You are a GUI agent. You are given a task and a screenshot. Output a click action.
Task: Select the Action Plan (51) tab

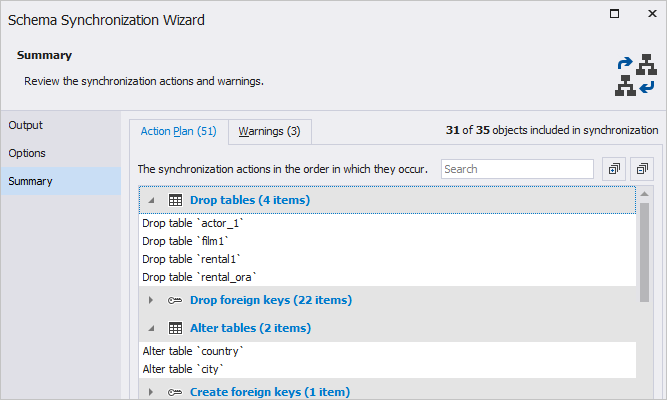point(179,131)
